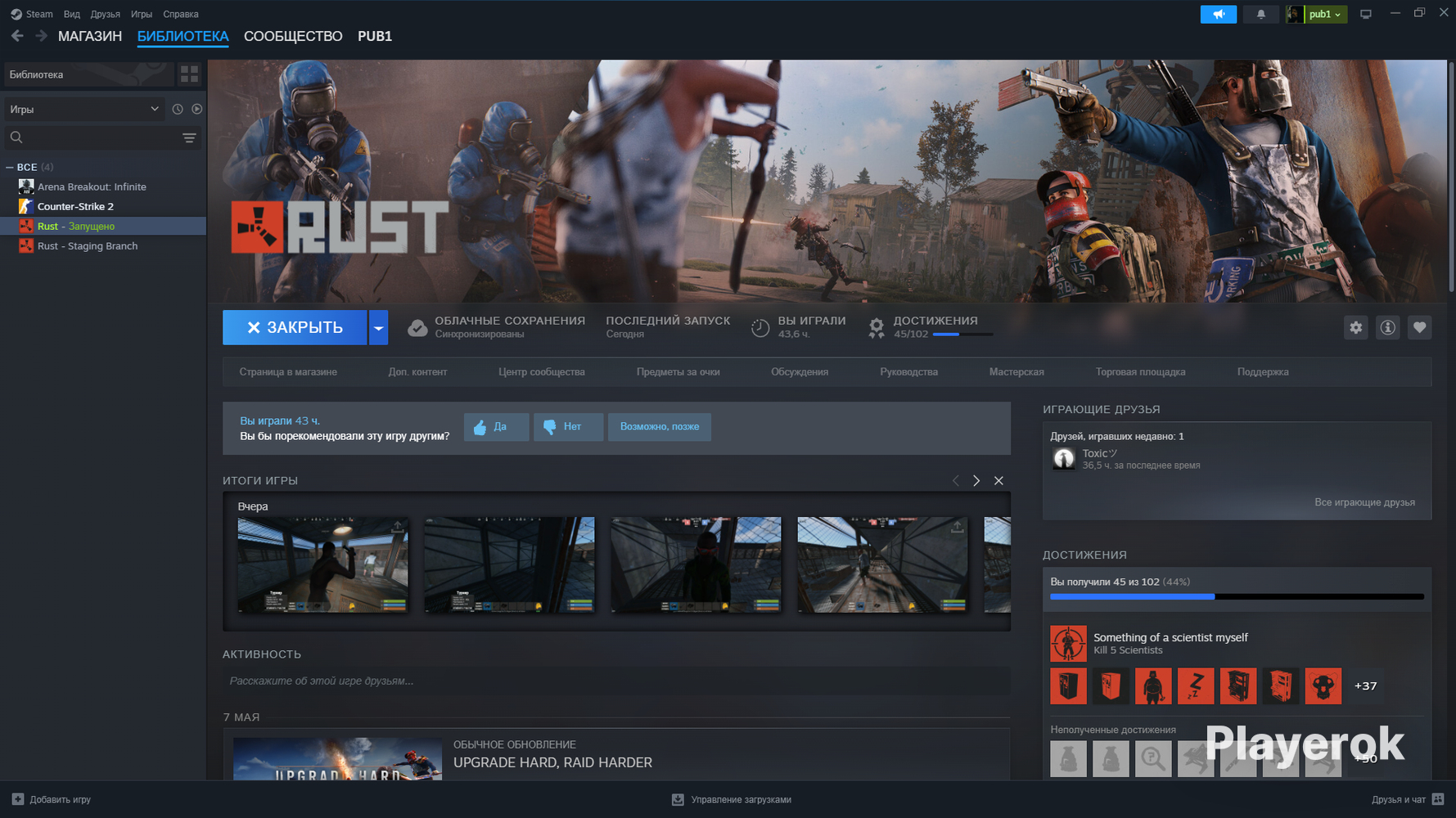Open the Справка menu
The width and height of the screenshot is (1456, 818).
coord(181,14)
